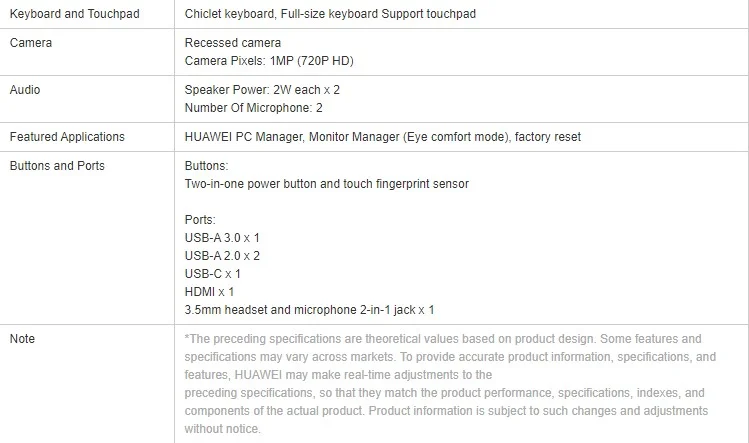
Task: Click the "Number Of Microphone: 2" line
Action: (x=254, y=107)
